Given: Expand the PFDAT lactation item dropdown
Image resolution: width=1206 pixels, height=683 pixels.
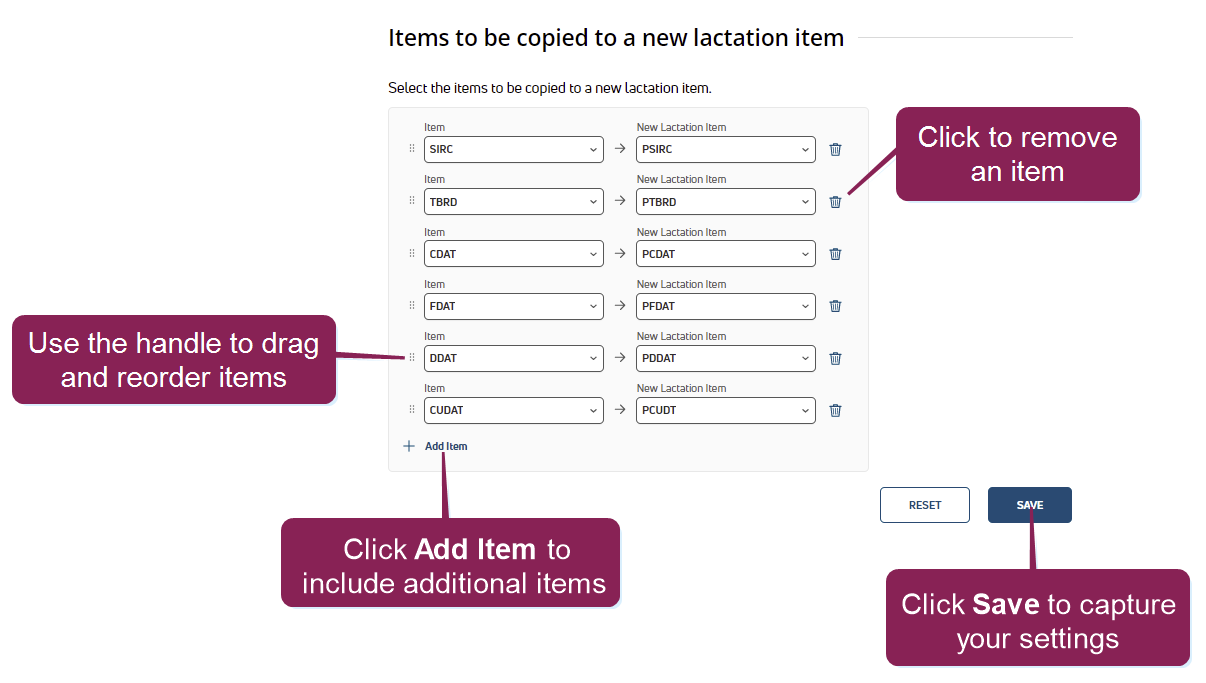Looking at the screenshot, I should (725, 306).
